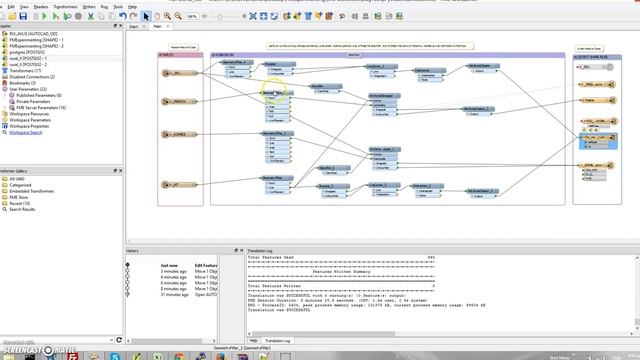The width and height of the screenshot is (640, 360).
Task: Open the Transformers menu
Action: coord(65,7)
